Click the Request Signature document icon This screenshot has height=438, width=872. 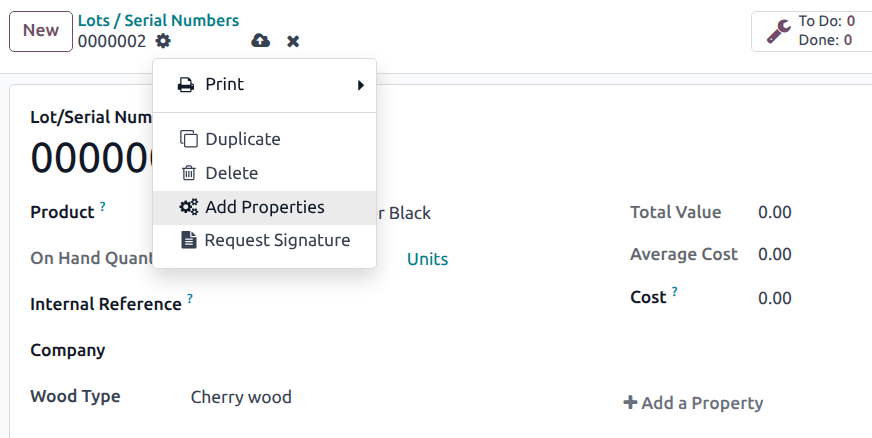tap(187, 240)
